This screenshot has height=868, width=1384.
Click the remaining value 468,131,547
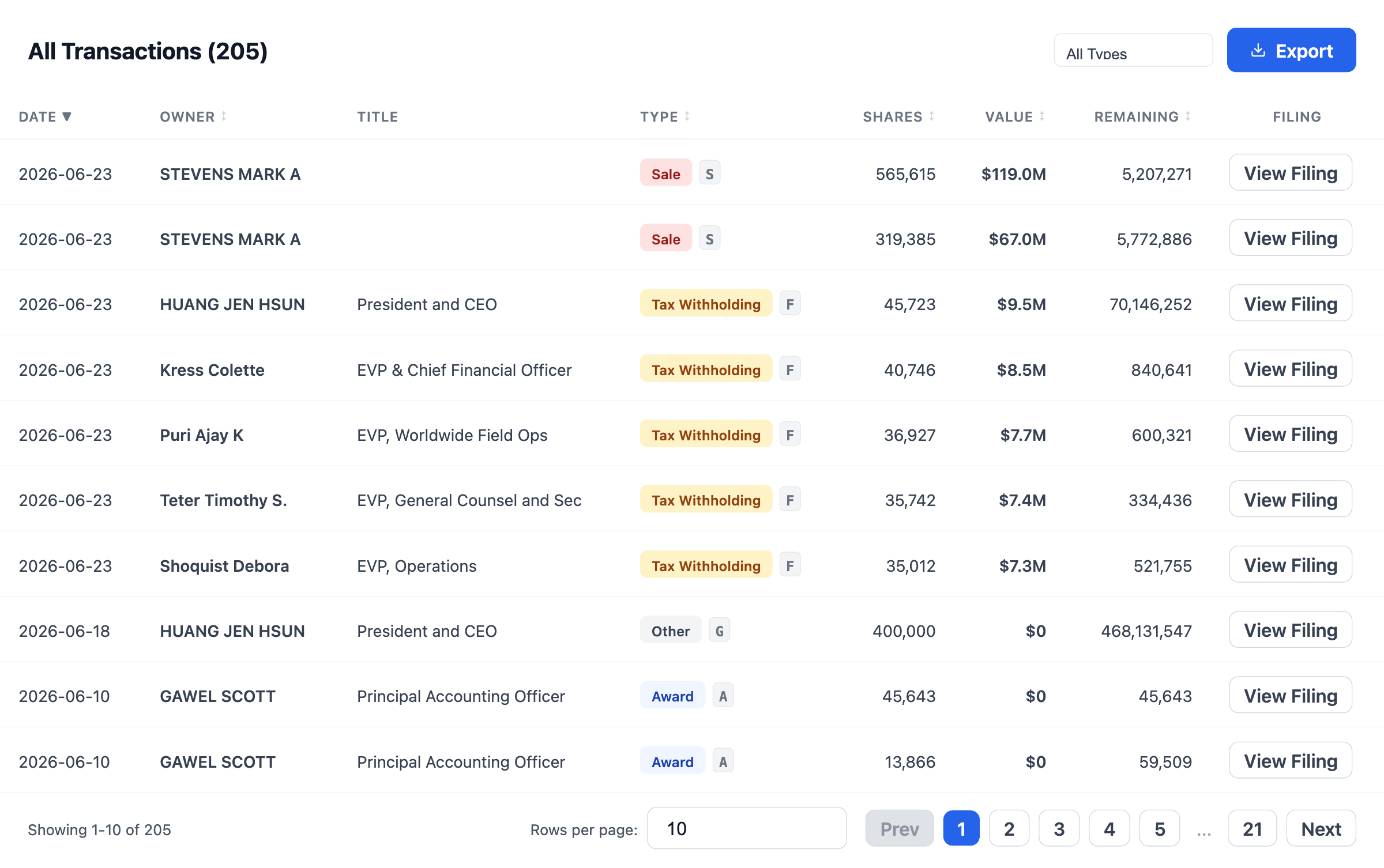click(1146, 631)
